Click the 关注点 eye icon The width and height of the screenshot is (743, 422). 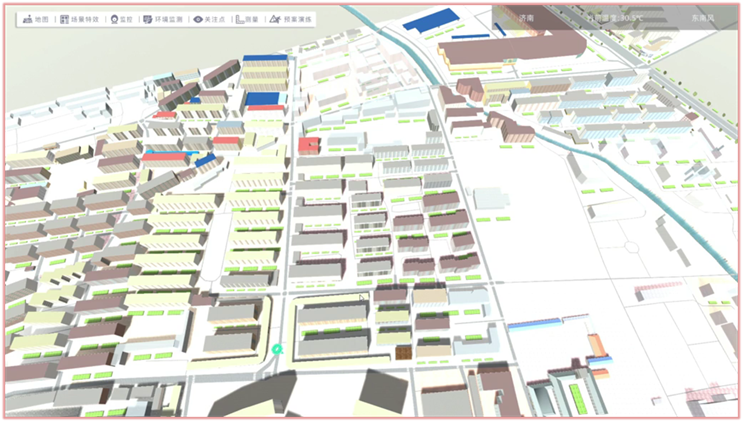198,19
